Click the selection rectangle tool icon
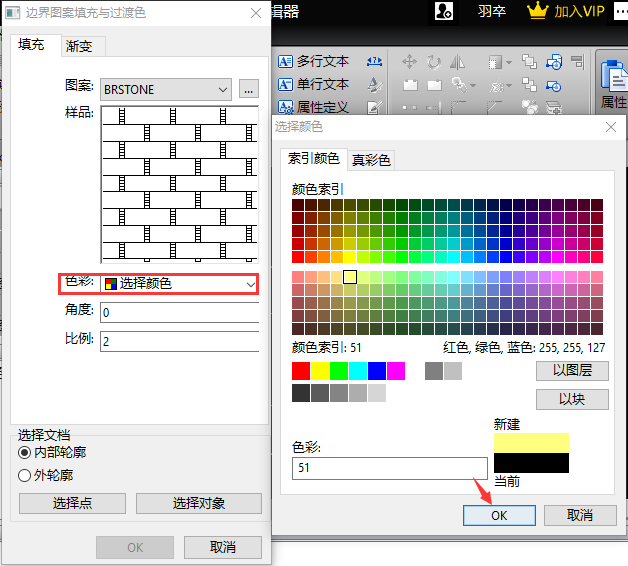 point(495,62)
